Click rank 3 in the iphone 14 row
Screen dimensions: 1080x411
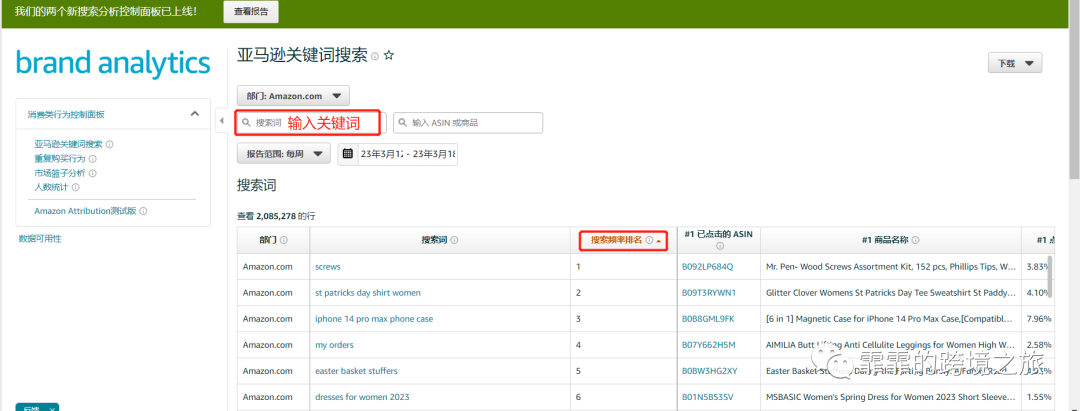pyautogui.click(x=579, y=319)
